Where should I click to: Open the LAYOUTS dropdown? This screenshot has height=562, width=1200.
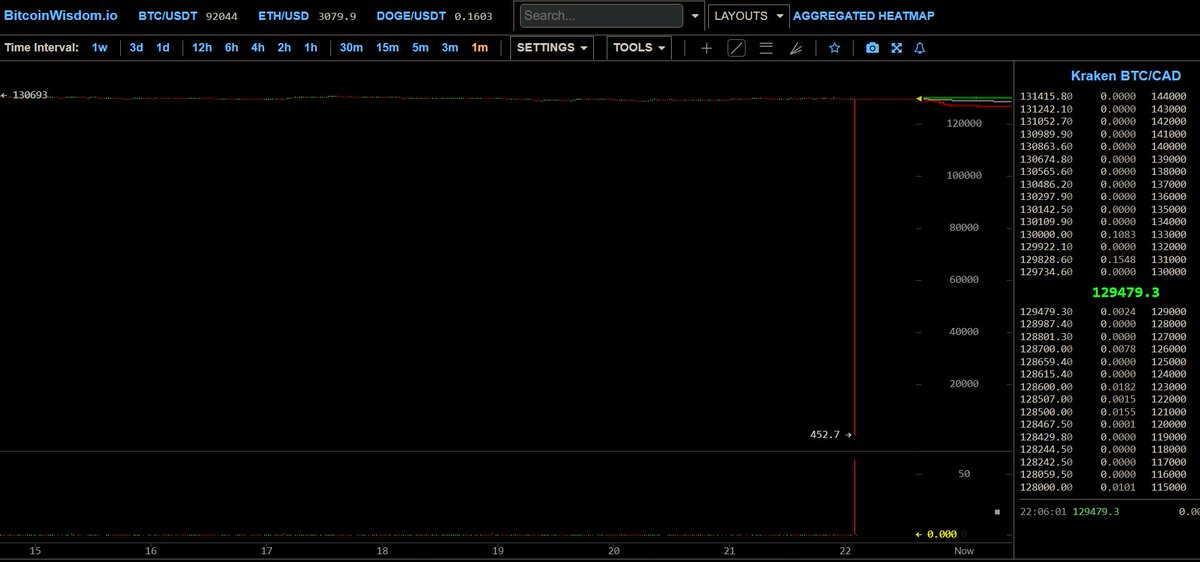tap(748, 16)
